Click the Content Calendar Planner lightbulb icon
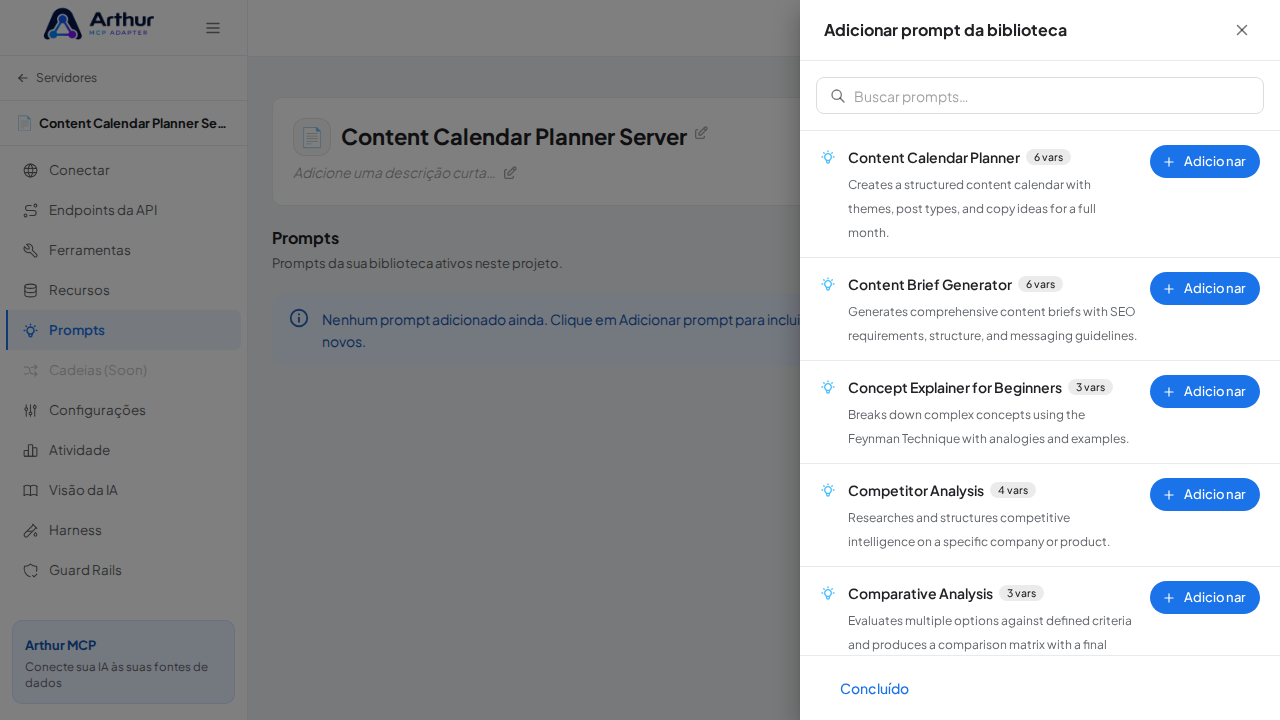This screenshot has width=1280, height=720. tap(828, 157)
